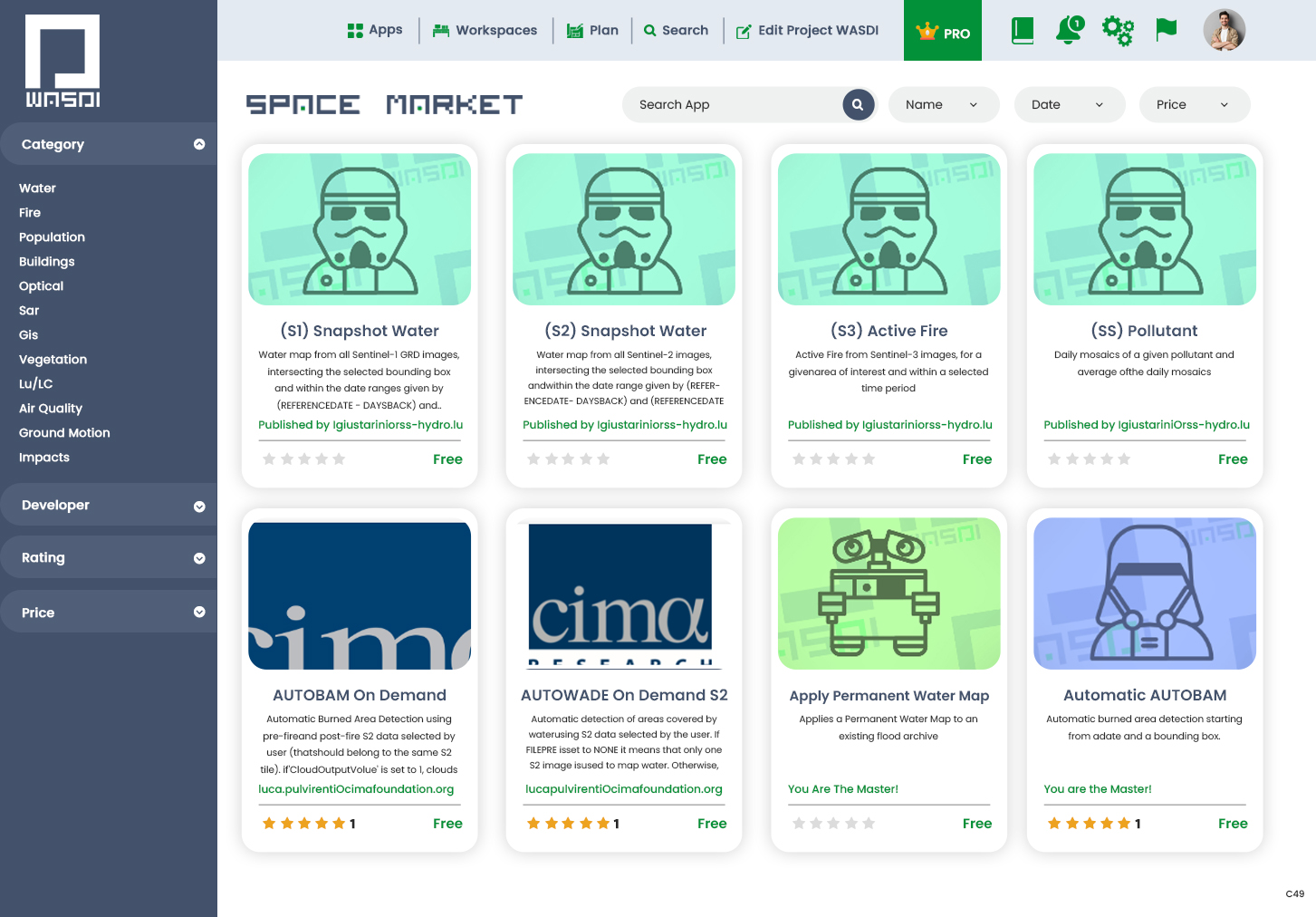Select the Vegetation category
The height and width of the screenshot is (917, 1316).
pyautogui.click(x=53, y=360)
